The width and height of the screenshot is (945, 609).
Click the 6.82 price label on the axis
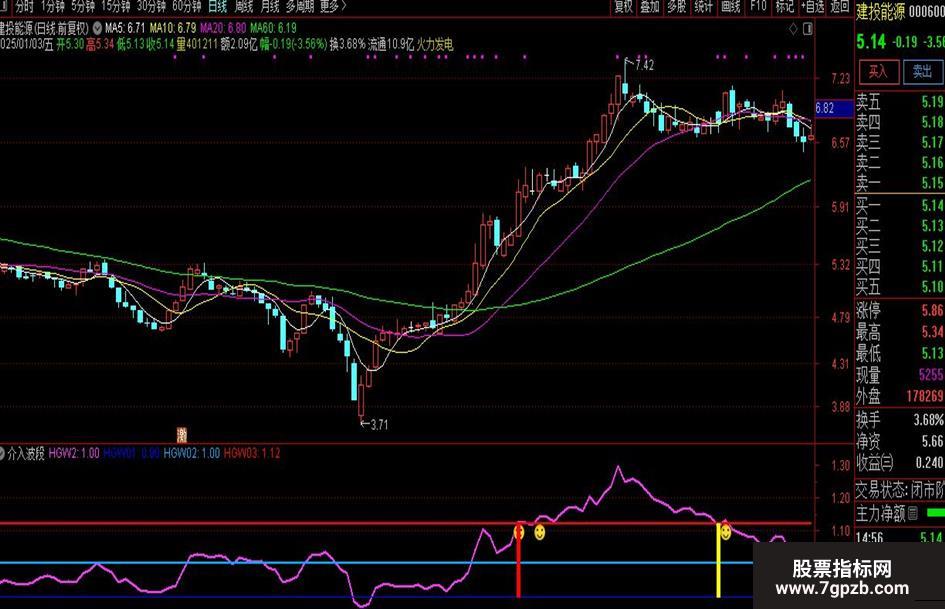coord(834,109)
